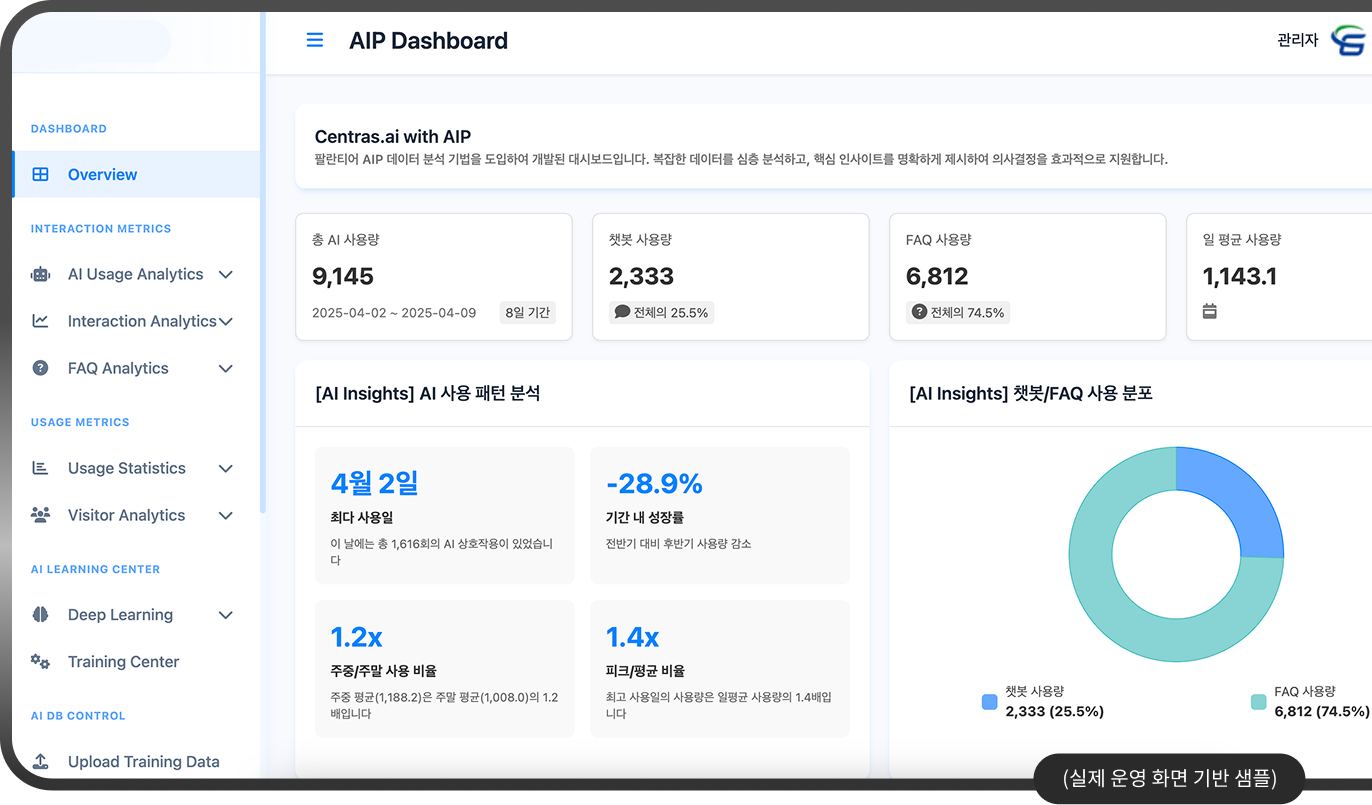Toggle the 챗봇 사용량 blue legend swatch
The image size is (1372, 805).
click(990, 702)
